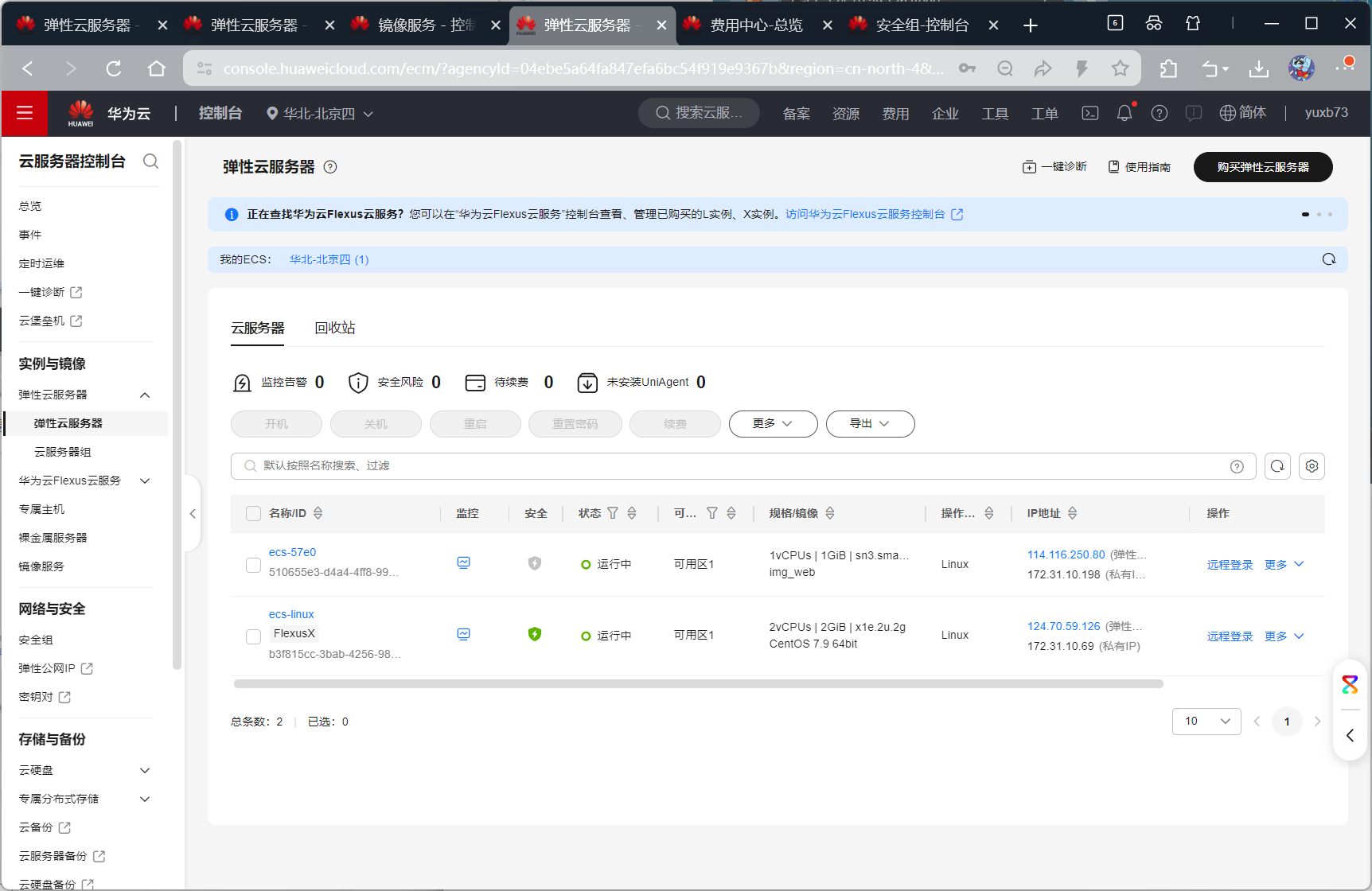Open monitoring chart icon for ecs-linux

click(x=464, y=634)
